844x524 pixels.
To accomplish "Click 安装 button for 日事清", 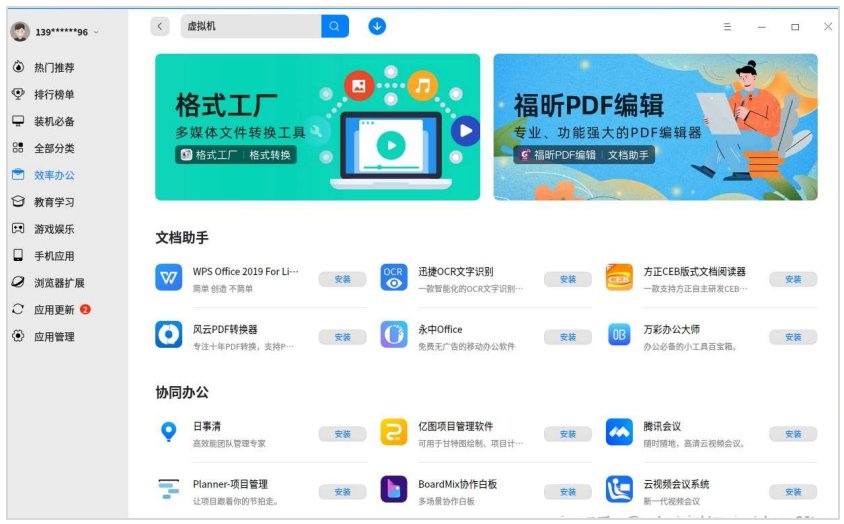I will point(342,434).
